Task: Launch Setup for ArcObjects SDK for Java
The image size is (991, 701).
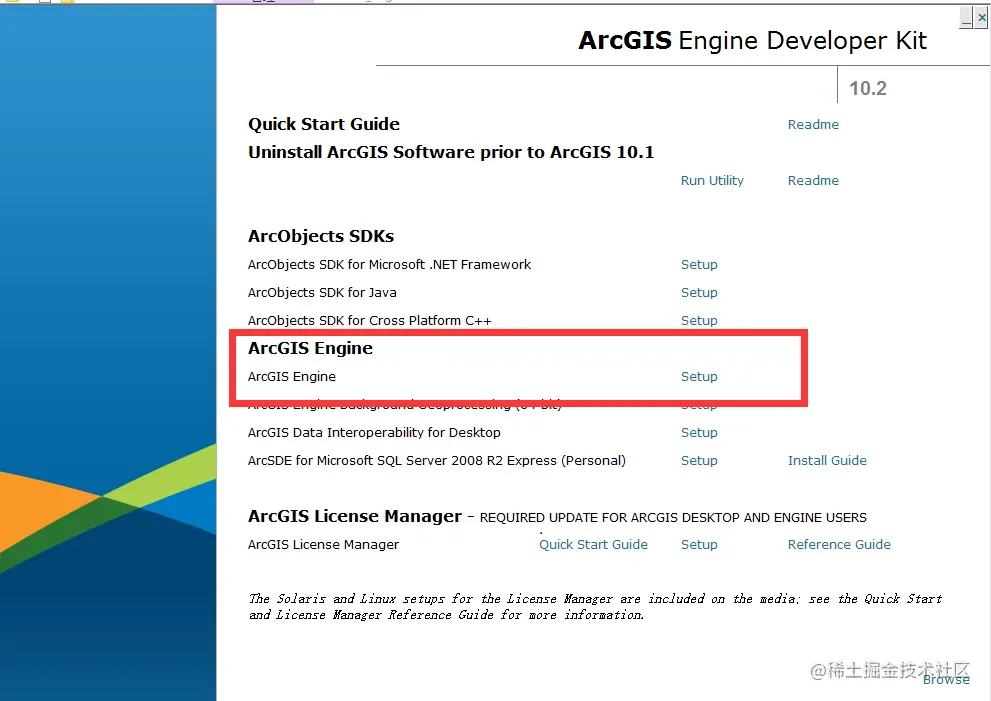Action: [699, 292]
